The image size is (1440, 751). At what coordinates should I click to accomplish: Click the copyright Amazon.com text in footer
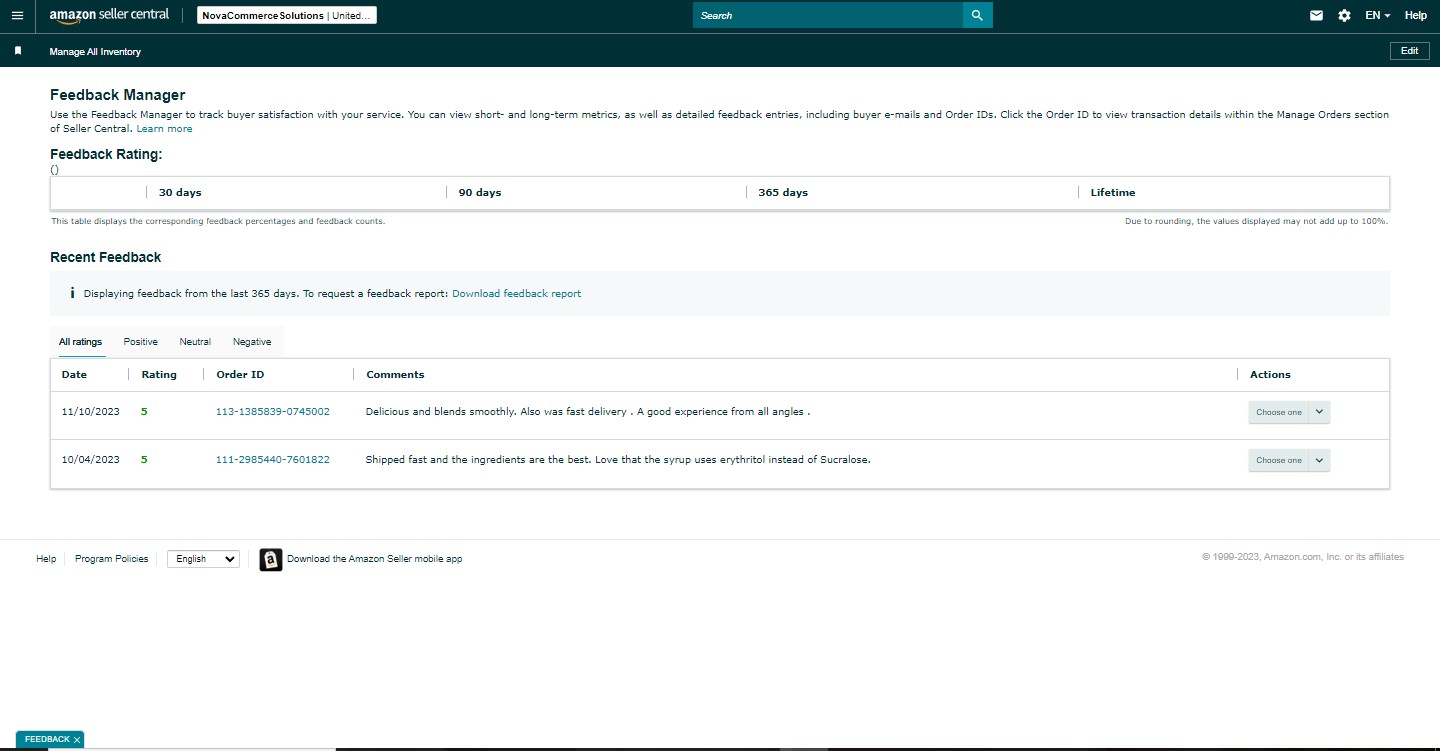pyautogui.click(x=1303, y=557)
